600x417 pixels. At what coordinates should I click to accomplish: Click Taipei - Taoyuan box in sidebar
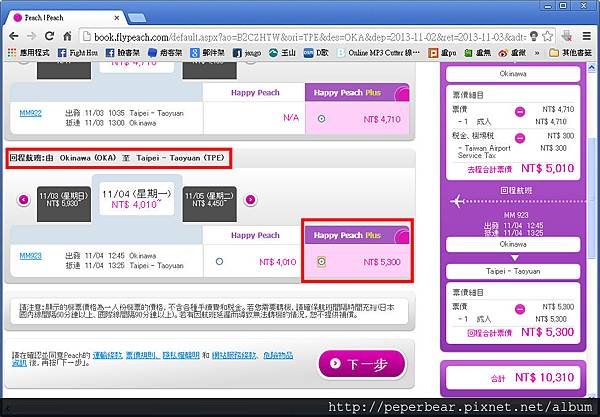pyautogui.click(x=513, y=271)
